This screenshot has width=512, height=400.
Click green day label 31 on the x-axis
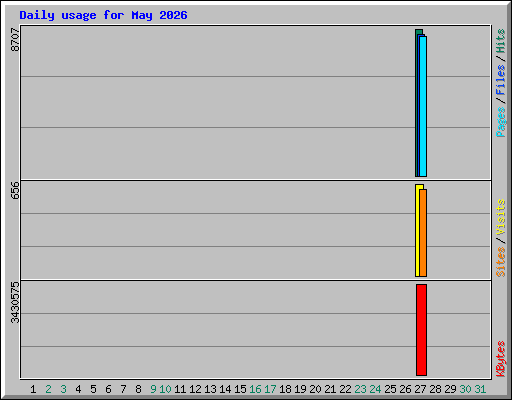pos(480,389)
